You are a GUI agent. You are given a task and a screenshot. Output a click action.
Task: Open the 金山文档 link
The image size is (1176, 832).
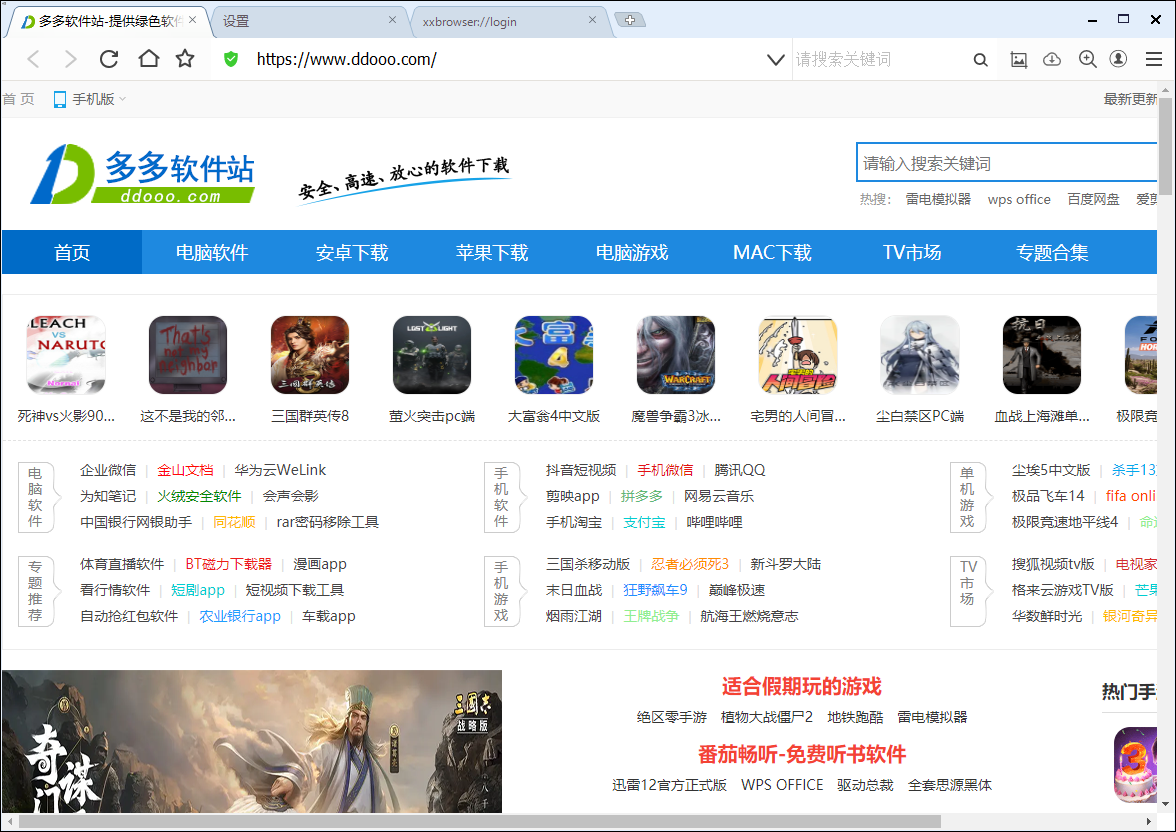tap(185, 470)
